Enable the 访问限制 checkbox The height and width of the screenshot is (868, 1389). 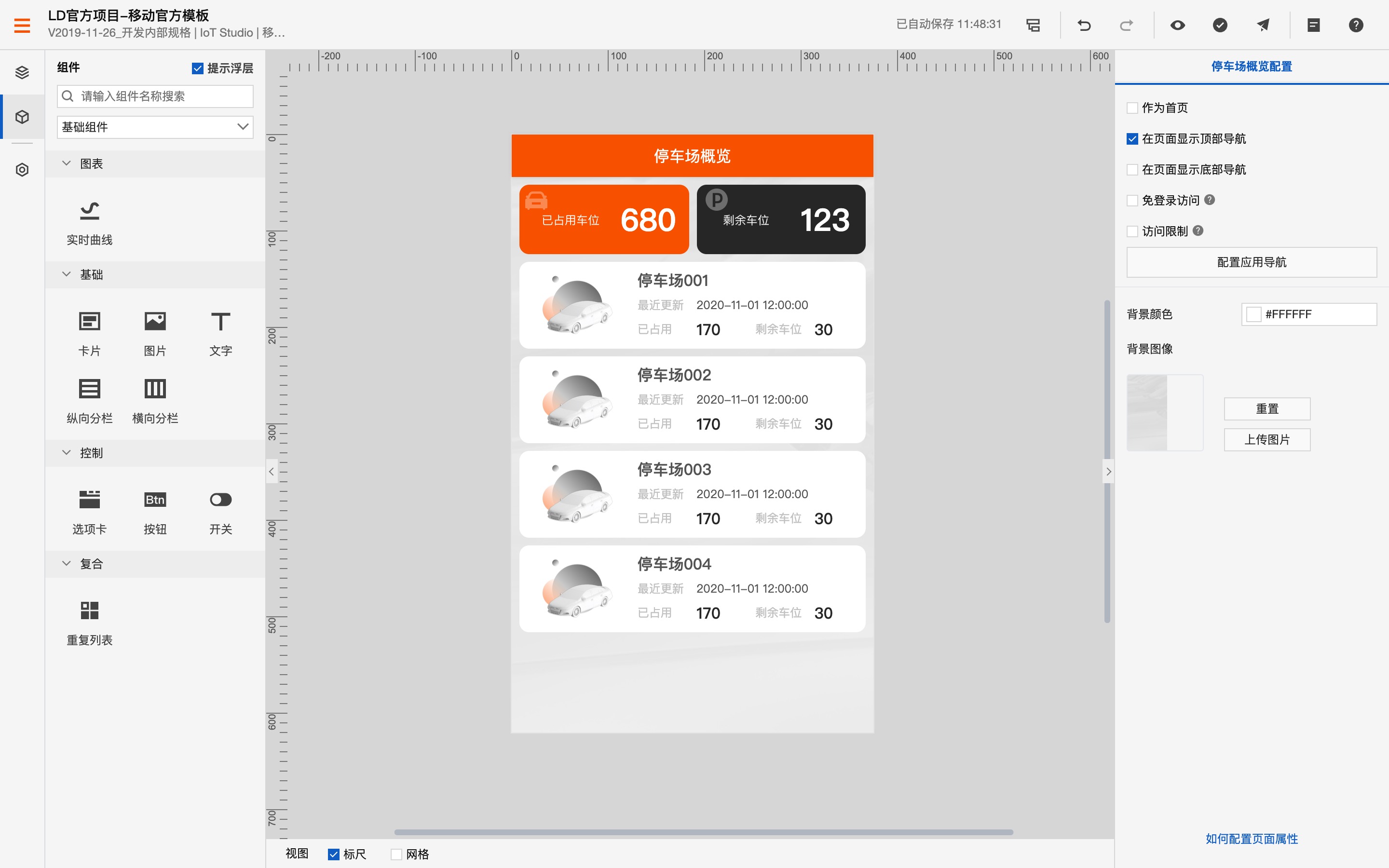pos(1132,231)
